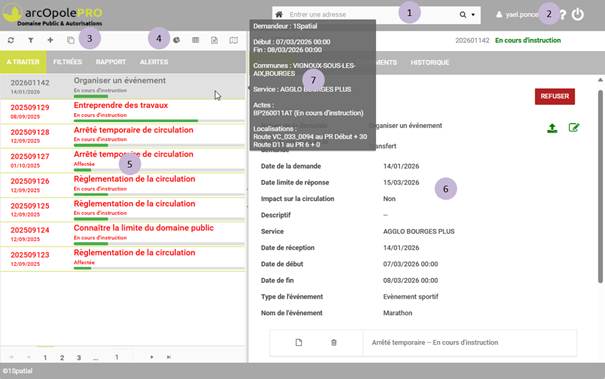The height and width of the screenshot is (379, 605).
Task: Click the green upload icon
Action: coord(552,128)
